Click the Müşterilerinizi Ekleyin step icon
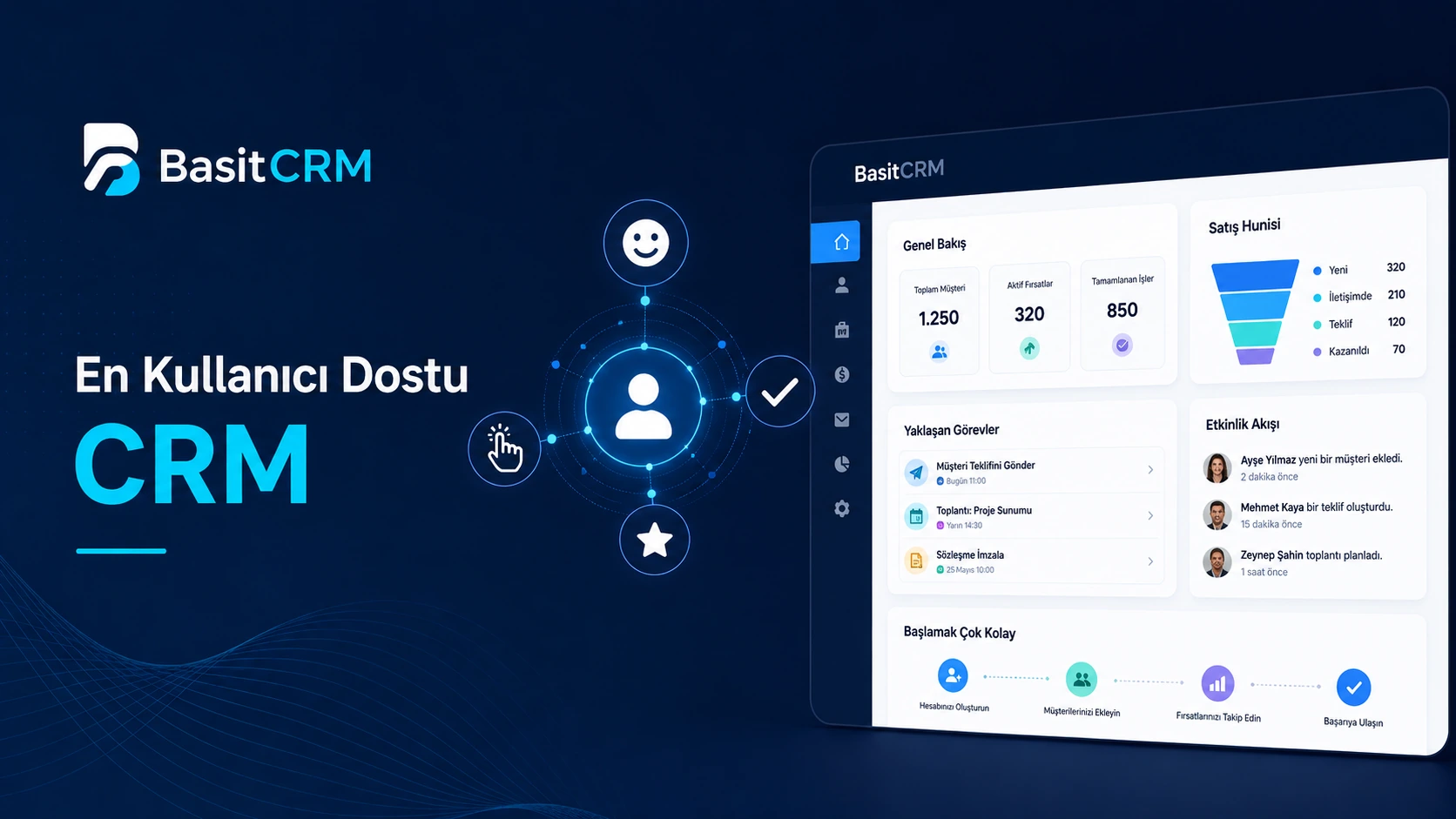 pyautogui.click(x=1082, y=680)
